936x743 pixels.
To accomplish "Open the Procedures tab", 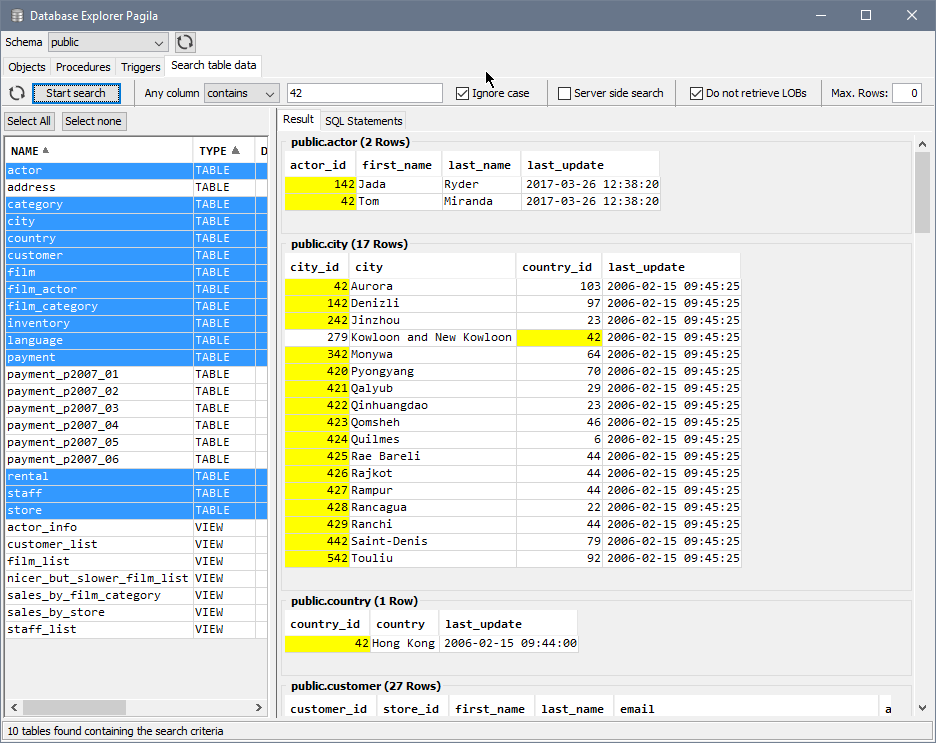I will [x=83, y=67].
